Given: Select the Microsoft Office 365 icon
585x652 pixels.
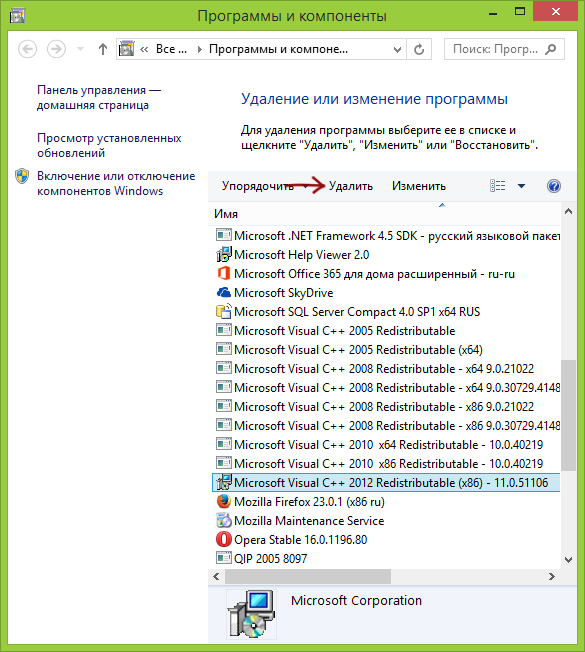Looking at the screenshot, I should click(x=224, y=274).
